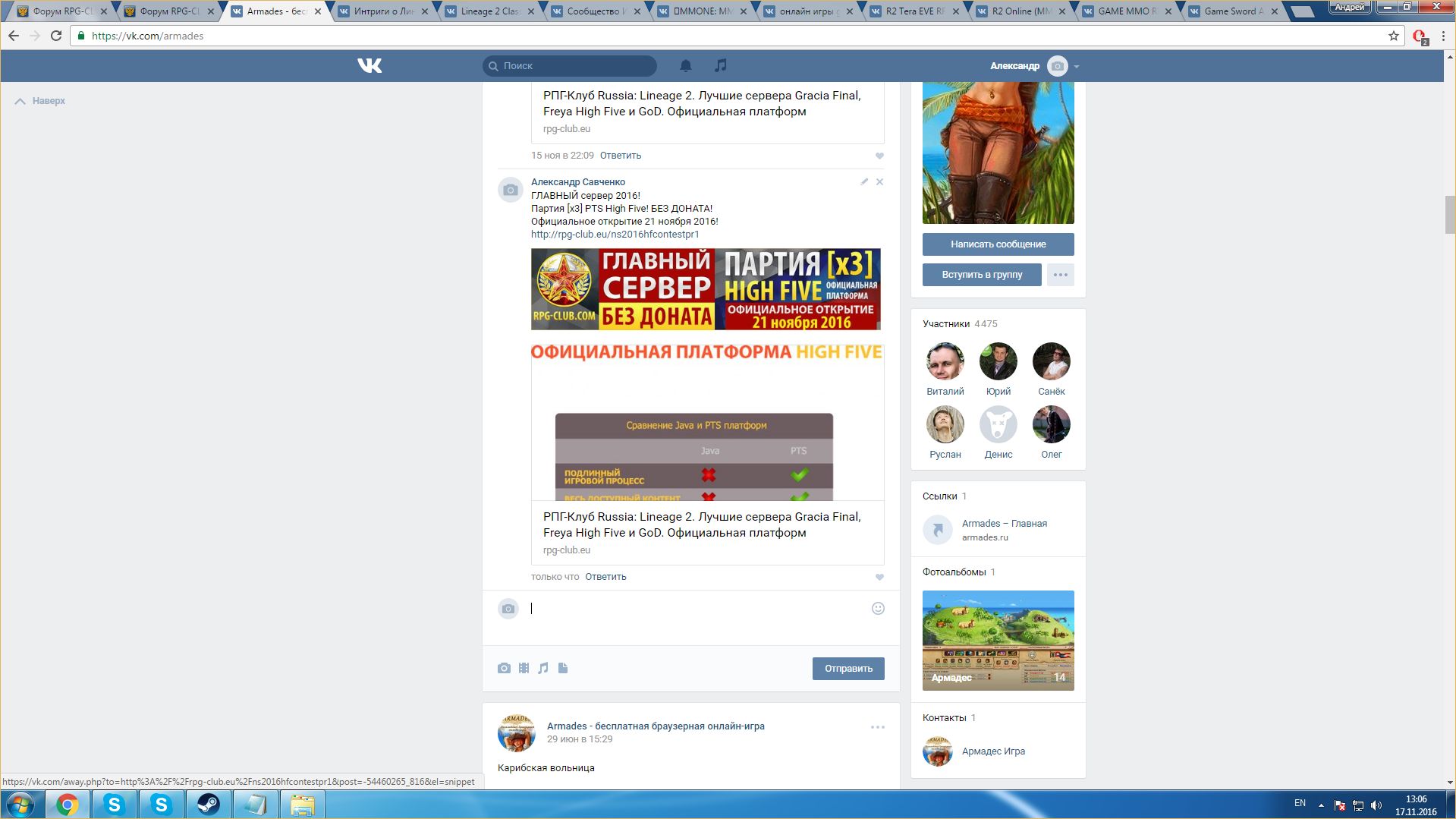The width and height of the screenshot is (1456, 819).
Task: Open Armades – Главная link
Action: pos(1005,524)
